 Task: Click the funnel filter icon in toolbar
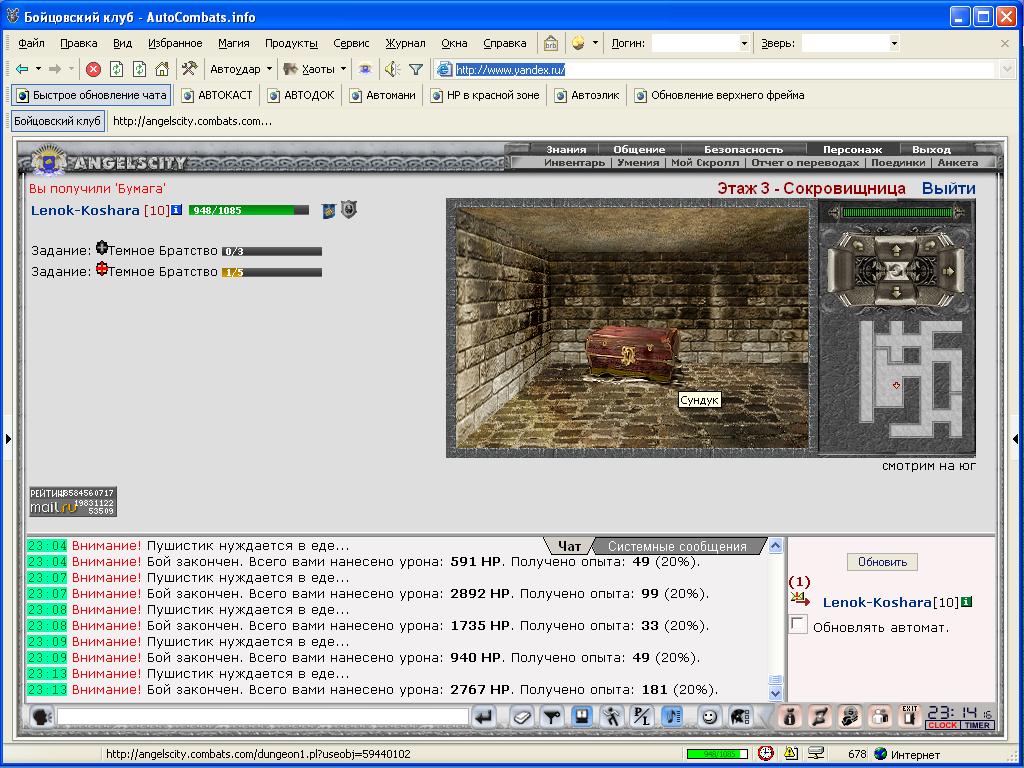click(416, 69)
